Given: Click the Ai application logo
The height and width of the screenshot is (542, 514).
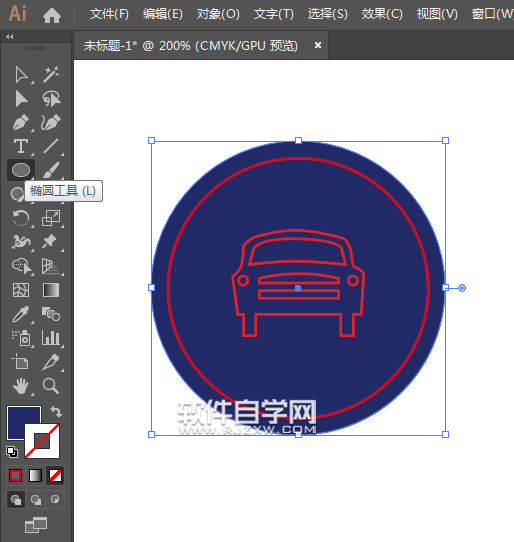Looking at the screenshot, I should pos(18,14).
